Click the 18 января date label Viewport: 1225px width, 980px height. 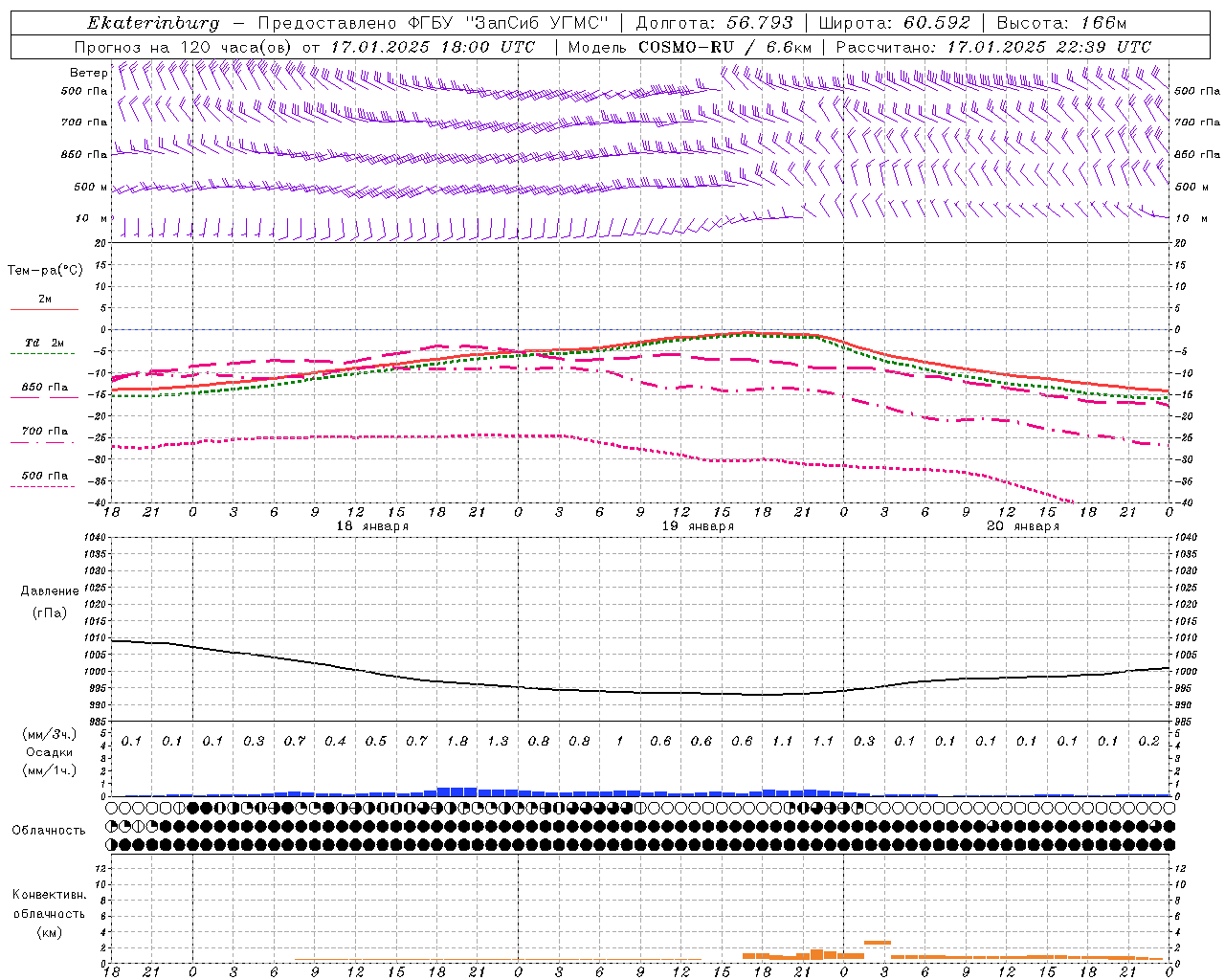click(x=372, y=526)
